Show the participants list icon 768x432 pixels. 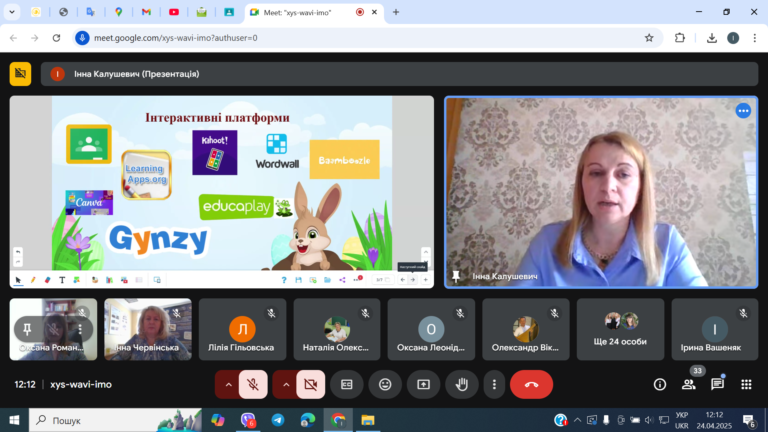pyautogui.click(x=689, y=384)
